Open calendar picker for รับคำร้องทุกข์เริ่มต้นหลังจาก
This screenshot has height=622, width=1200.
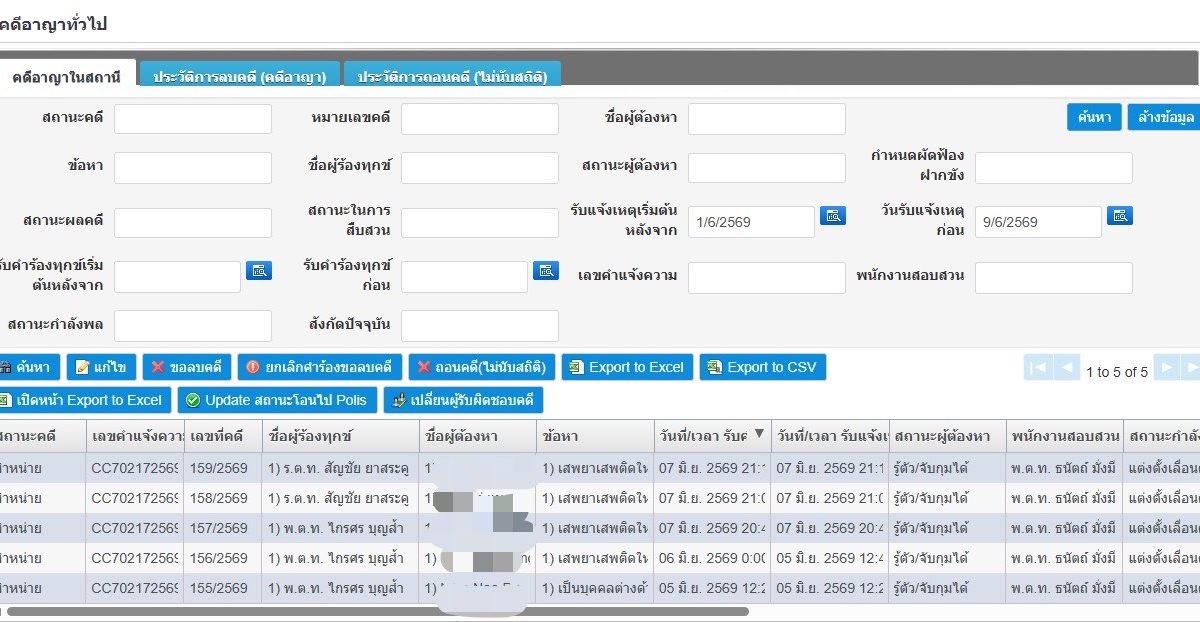pyautogui.click(x=259, y=270)
